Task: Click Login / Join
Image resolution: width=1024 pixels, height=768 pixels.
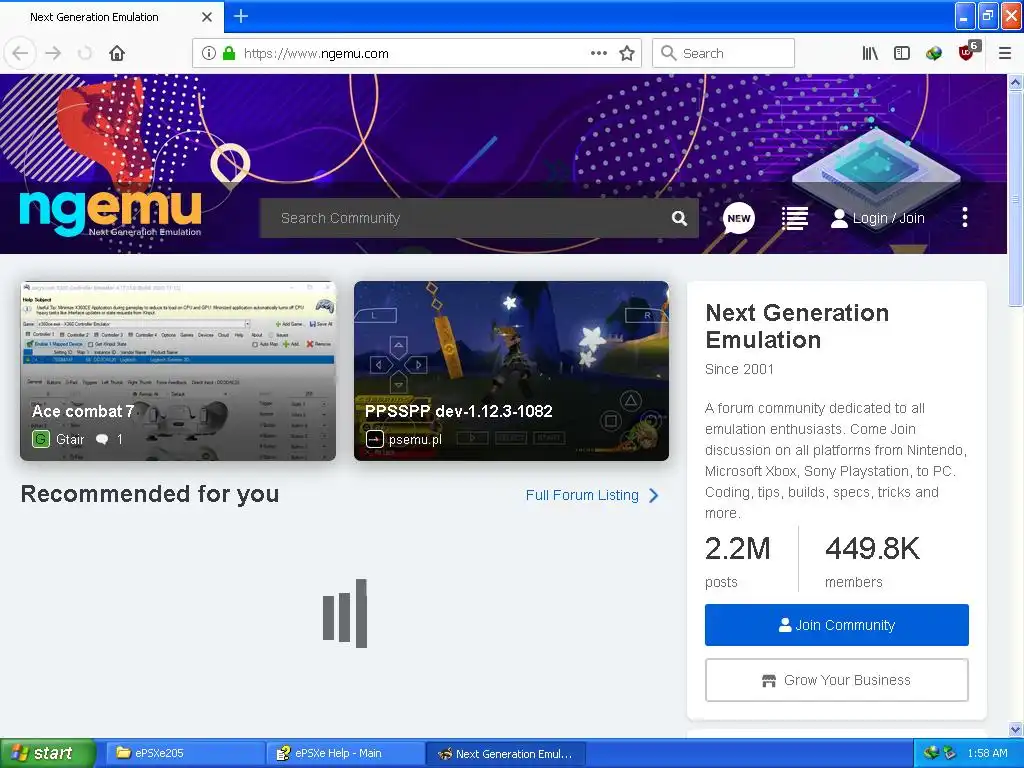Action: click(878, 218)
